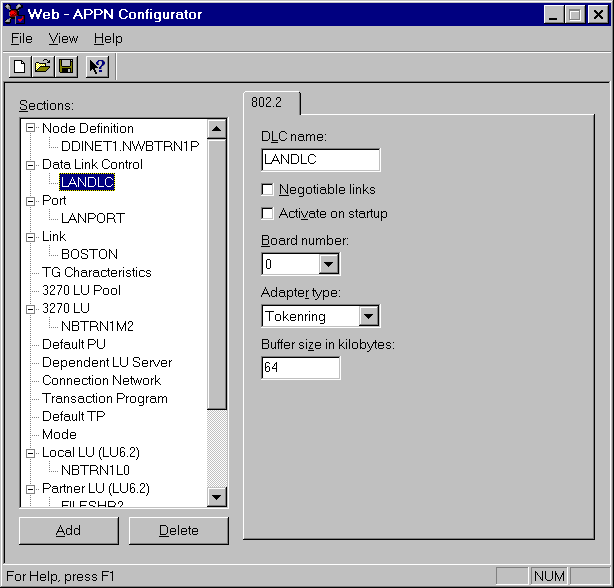Open the Board number dropdown
Viewport: 614px width, 588px height.
[329, 264]
